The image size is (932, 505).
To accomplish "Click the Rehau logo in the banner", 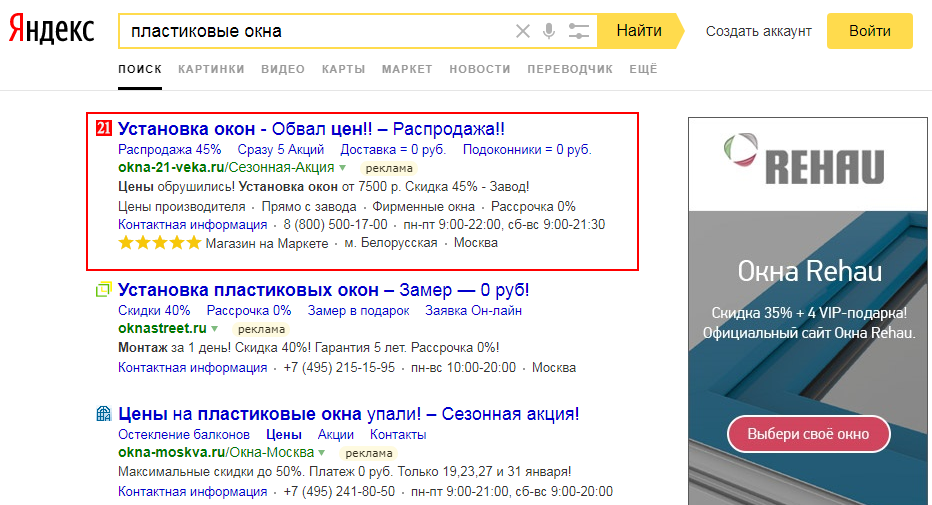I will point(803,160).
